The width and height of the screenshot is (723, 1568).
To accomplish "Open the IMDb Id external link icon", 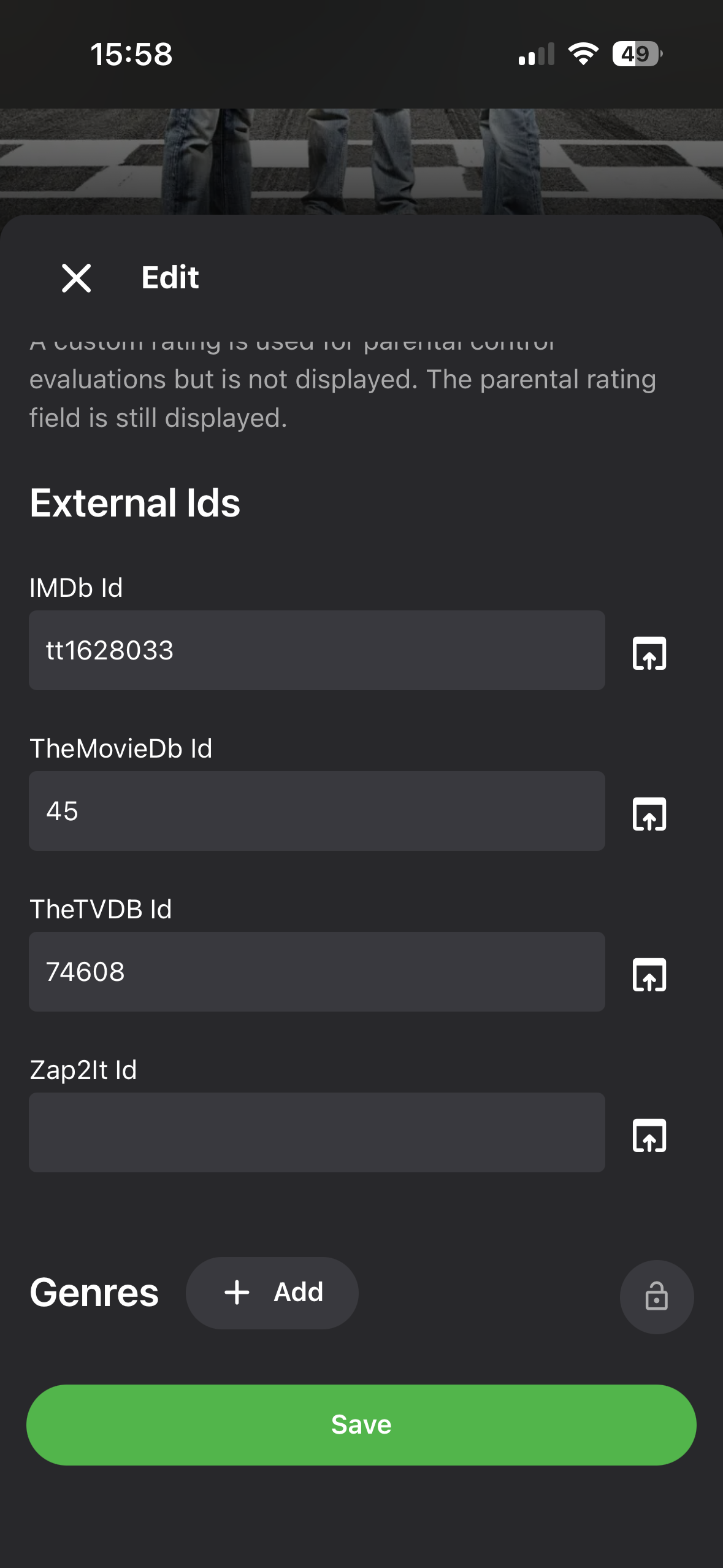I will [x=649, y=653].
